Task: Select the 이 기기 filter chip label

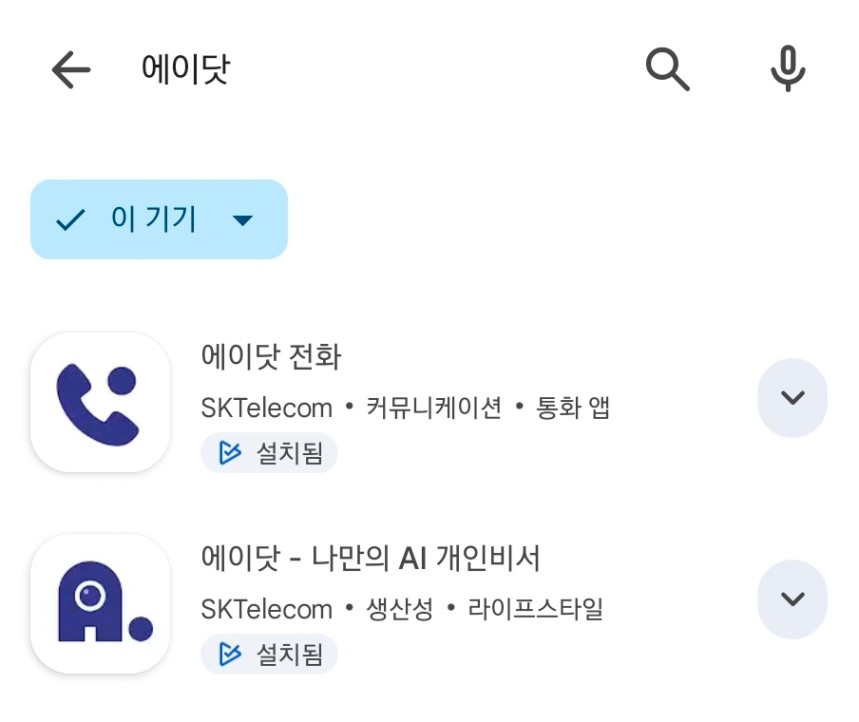Action: tap(154, 219)
